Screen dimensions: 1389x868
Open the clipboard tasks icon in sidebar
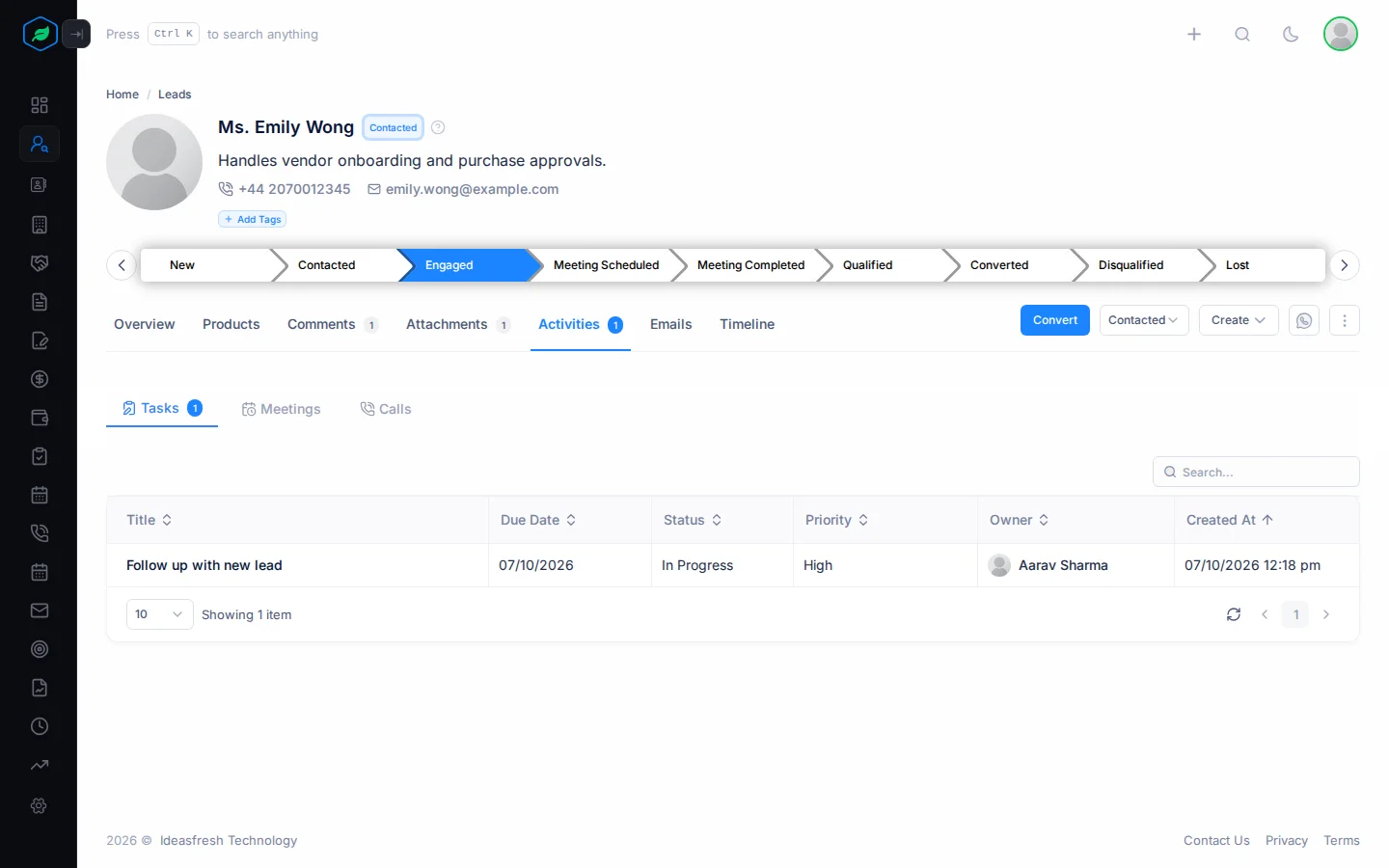(x=40, y=456)
